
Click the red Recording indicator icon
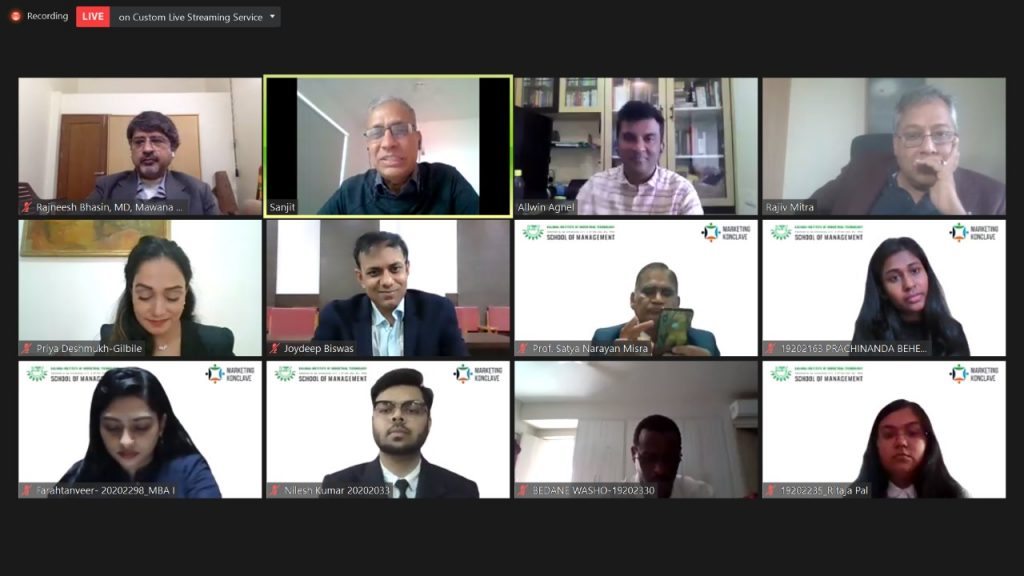[16, 16]
